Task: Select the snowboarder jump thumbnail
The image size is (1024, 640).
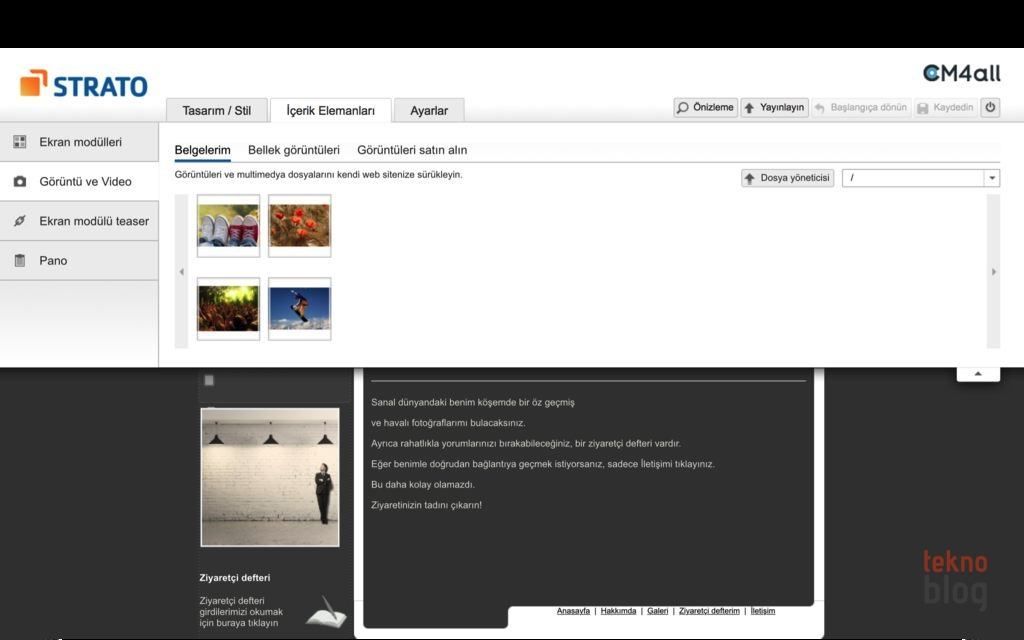Action: point(299,309)
